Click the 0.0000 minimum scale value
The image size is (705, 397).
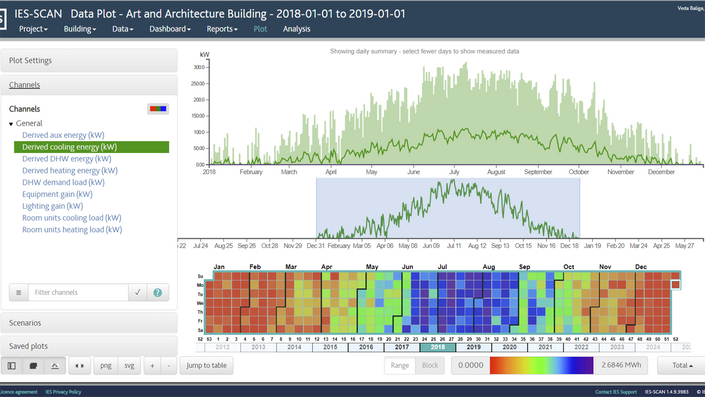[470, 366]
